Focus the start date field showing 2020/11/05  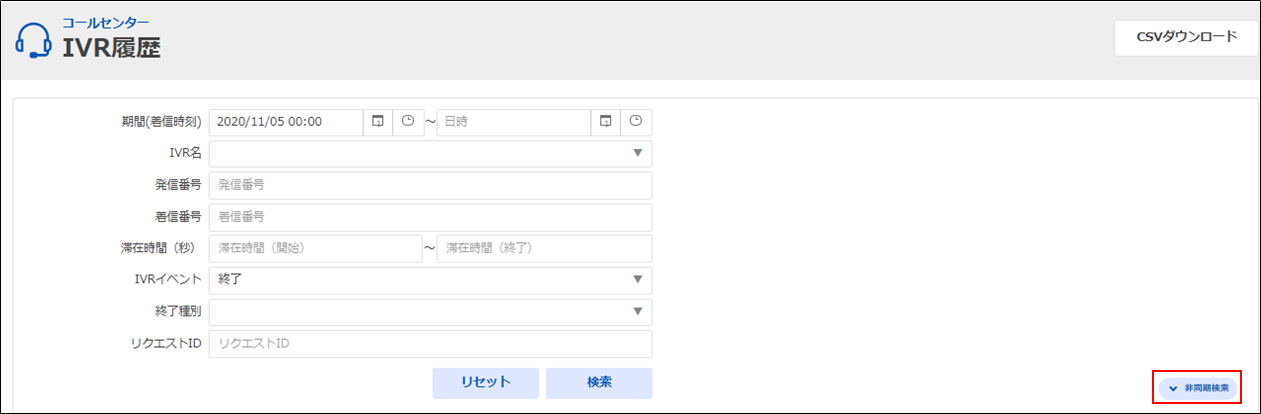pos(285,121)
